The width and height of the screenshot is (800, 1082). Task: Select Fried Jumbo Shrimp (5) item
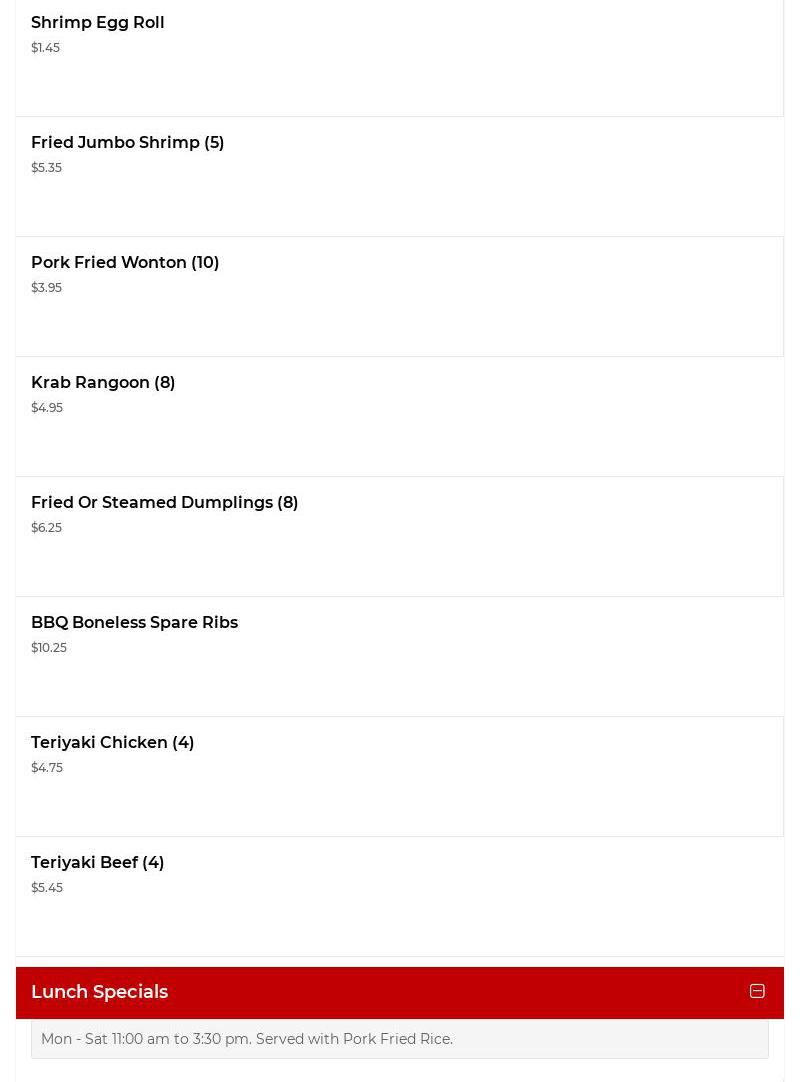127,142
